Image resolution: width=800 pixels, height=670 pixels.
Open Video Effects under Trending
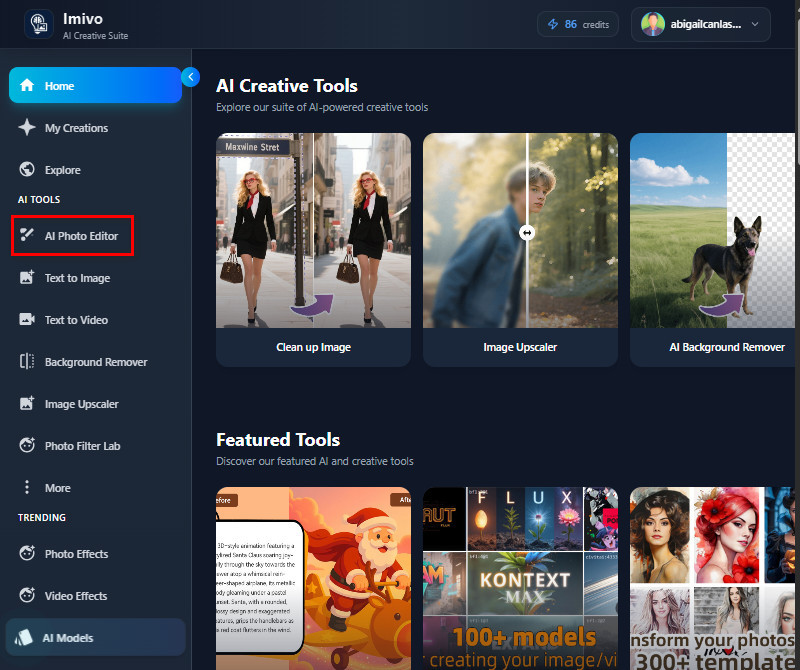(x=95, y=595)
